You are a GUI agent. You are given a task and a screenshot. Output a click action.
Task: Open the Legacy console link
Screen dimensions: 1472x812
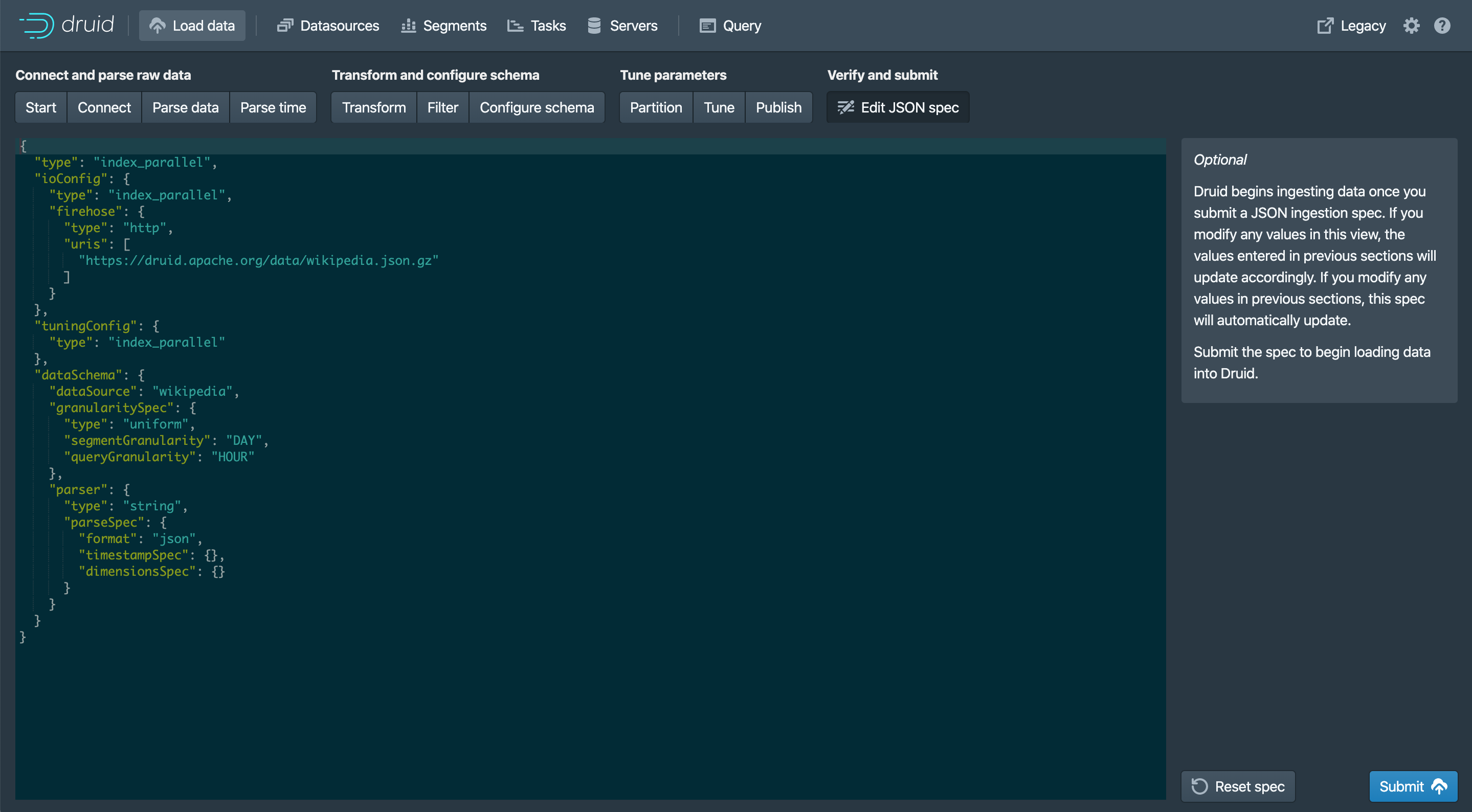coord(1351,26)
